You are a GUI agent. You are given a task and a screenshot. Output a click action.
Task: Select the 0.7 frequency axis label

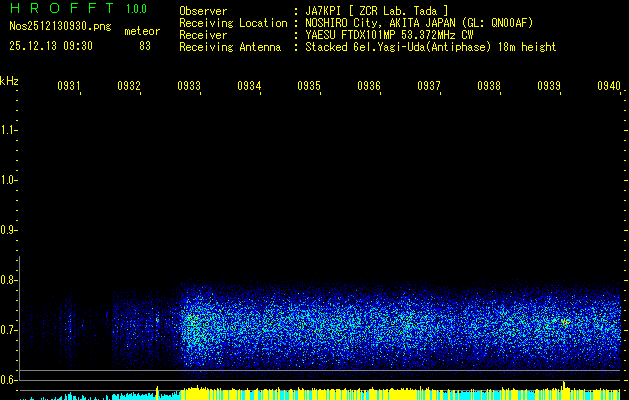tap(9, 329)
